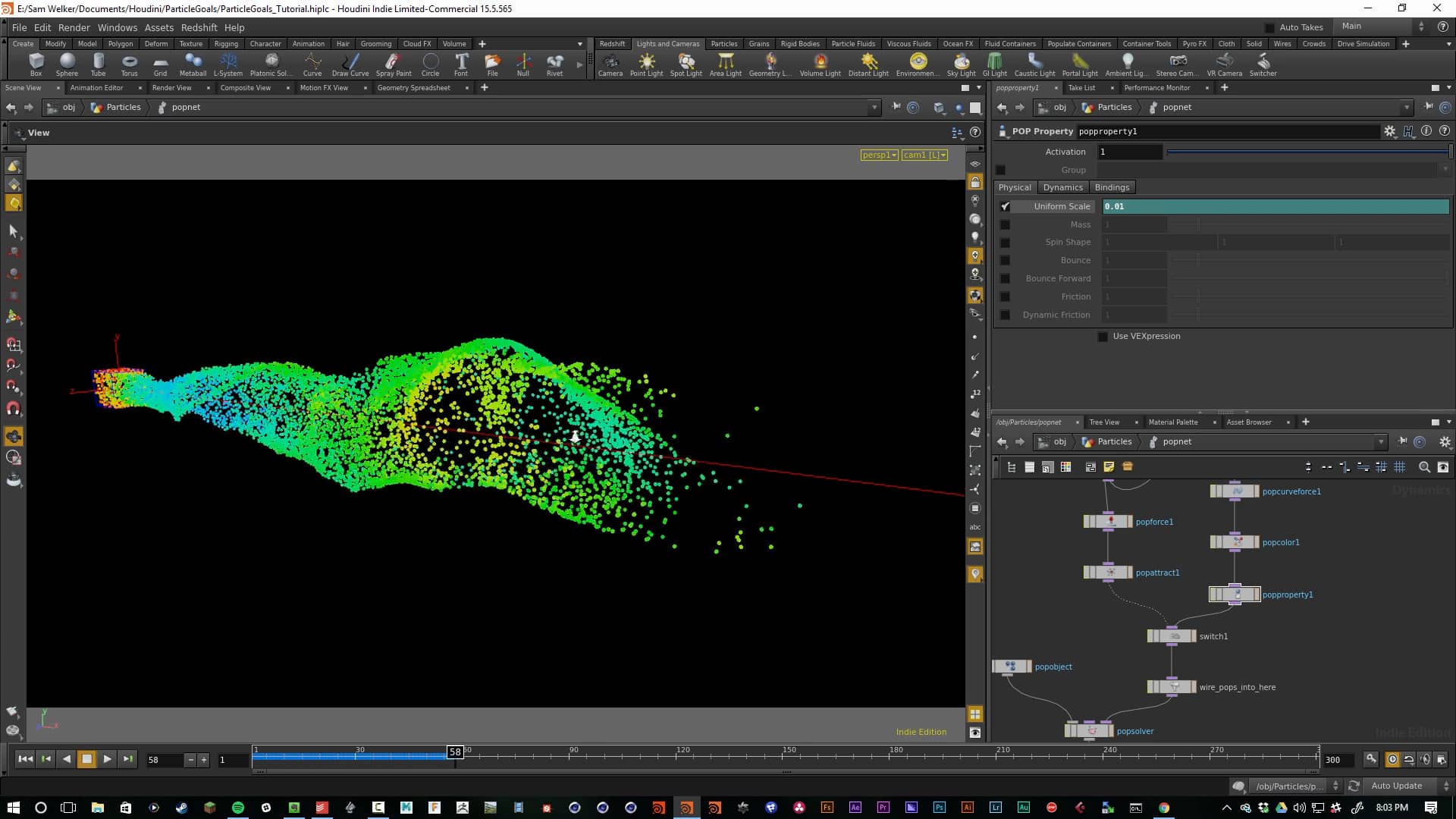Click the Particles breadcrumb in network path

point(1115,441)
